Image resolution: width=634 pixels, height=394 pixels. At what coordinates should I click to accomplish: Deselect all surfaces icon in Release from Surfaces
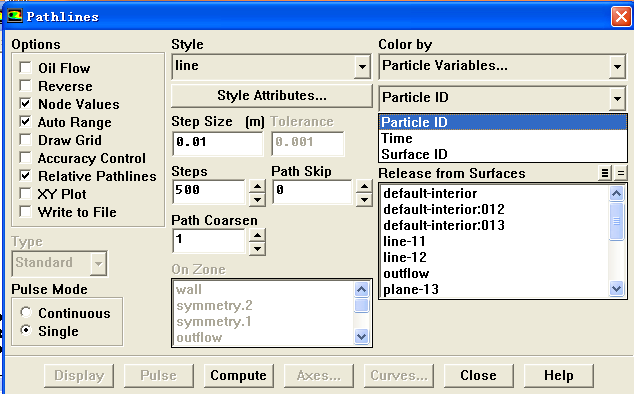[621, 173]
